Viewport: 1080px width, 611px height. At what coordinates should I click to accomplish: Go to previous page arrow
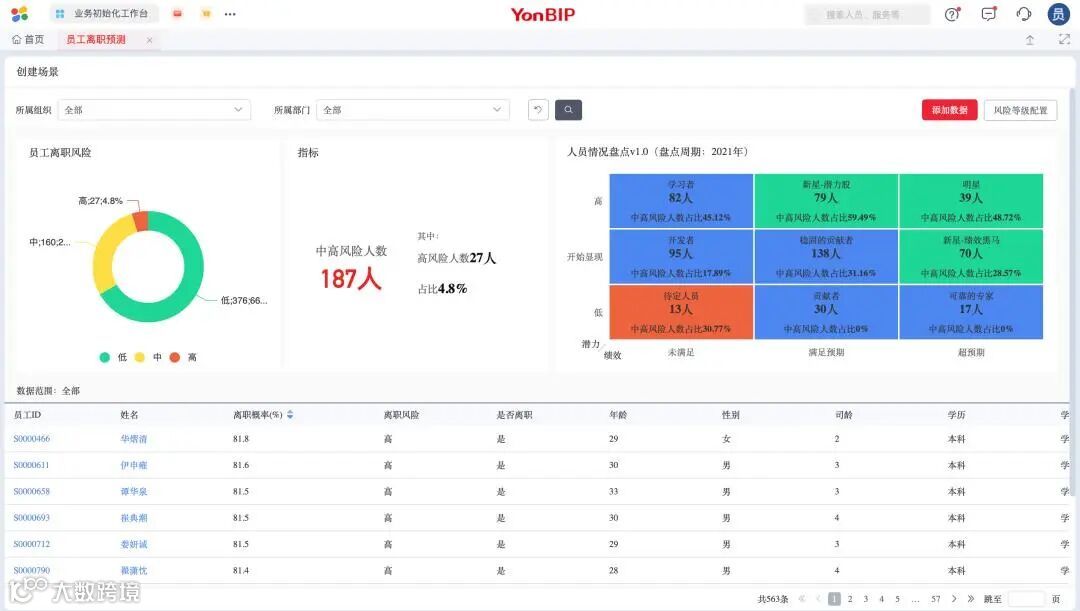pos(818,599)
